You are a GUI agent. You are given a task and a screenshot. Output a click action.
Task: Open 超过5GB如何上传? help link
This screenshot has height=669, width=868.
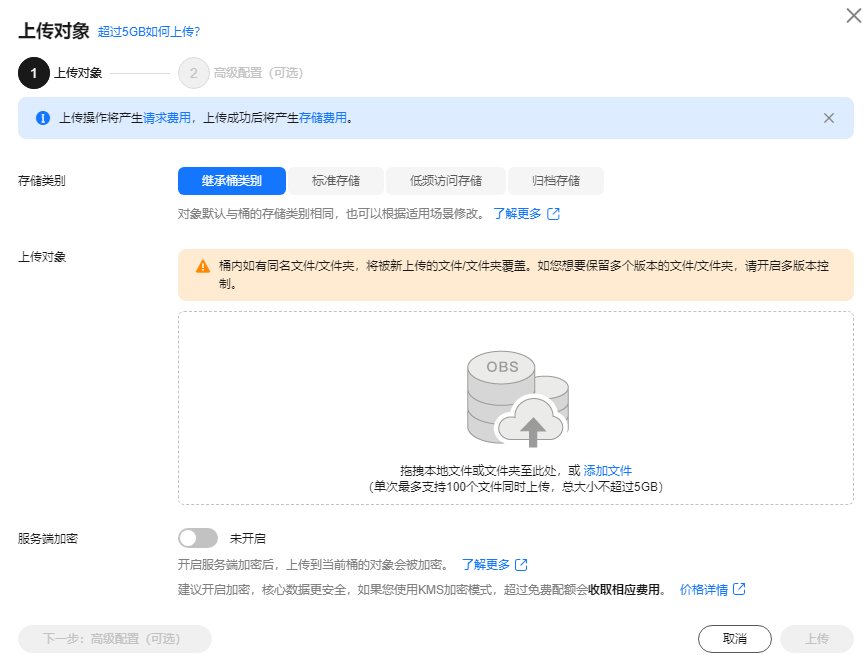pos(149,32)
